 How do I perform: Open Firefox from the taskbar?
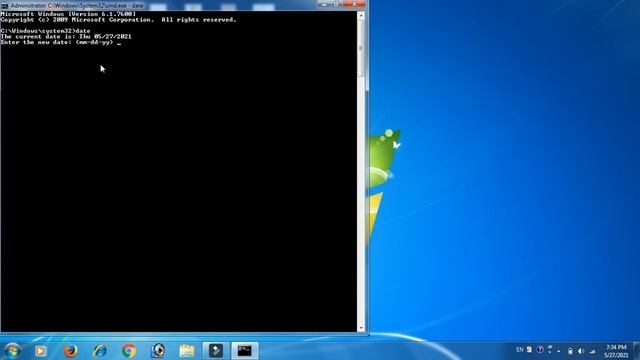[70, 351]
